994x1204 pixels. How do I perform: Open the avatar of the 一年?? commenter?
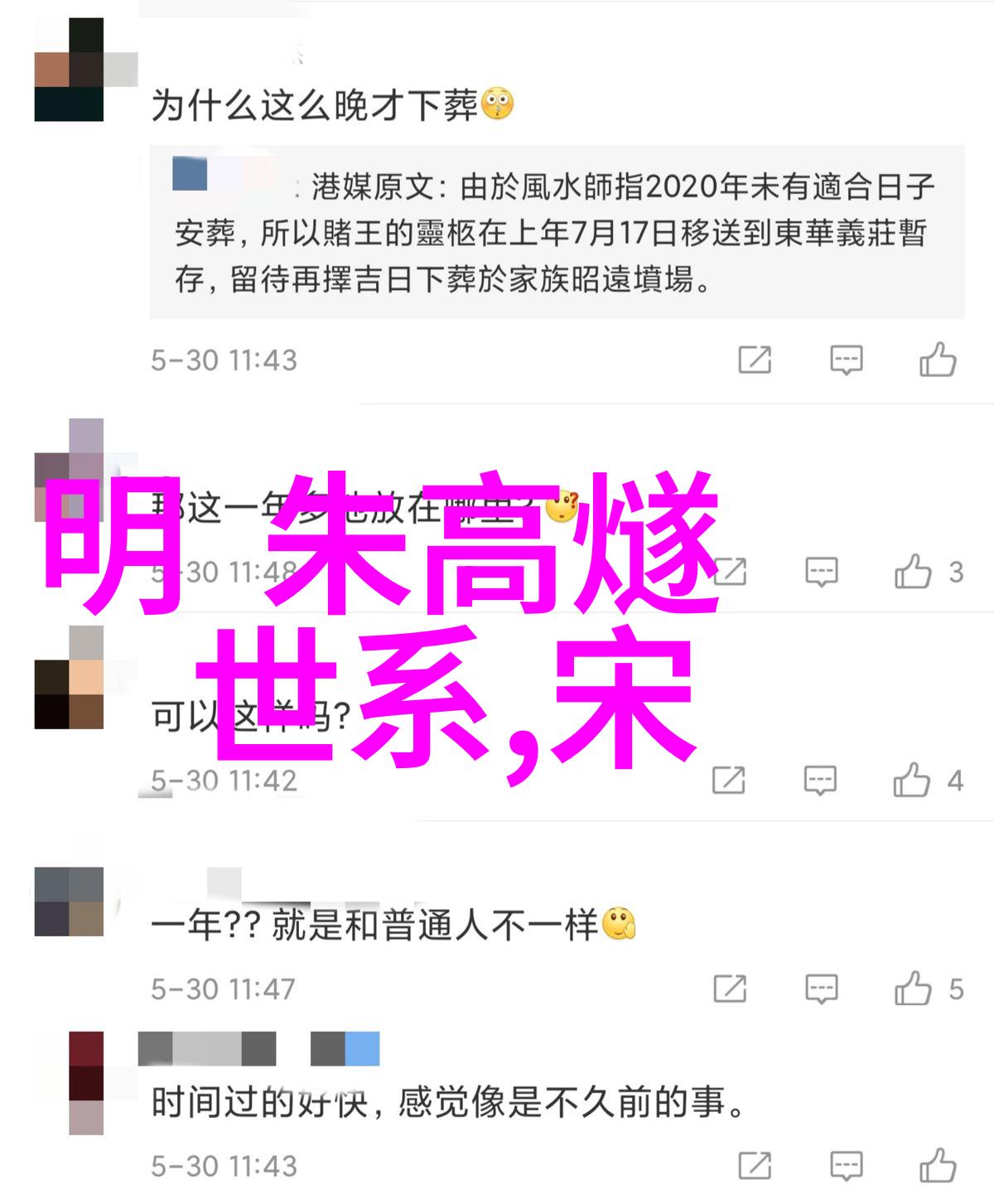pos(70,902)
